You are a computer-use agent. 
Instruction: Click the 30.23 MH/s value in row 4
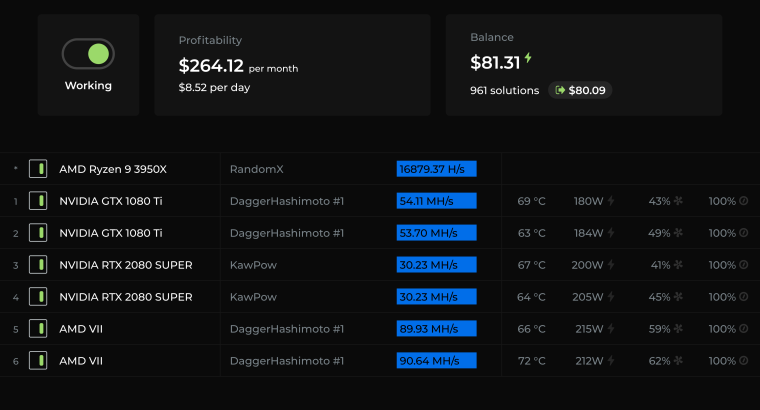[x=428, y=297]
